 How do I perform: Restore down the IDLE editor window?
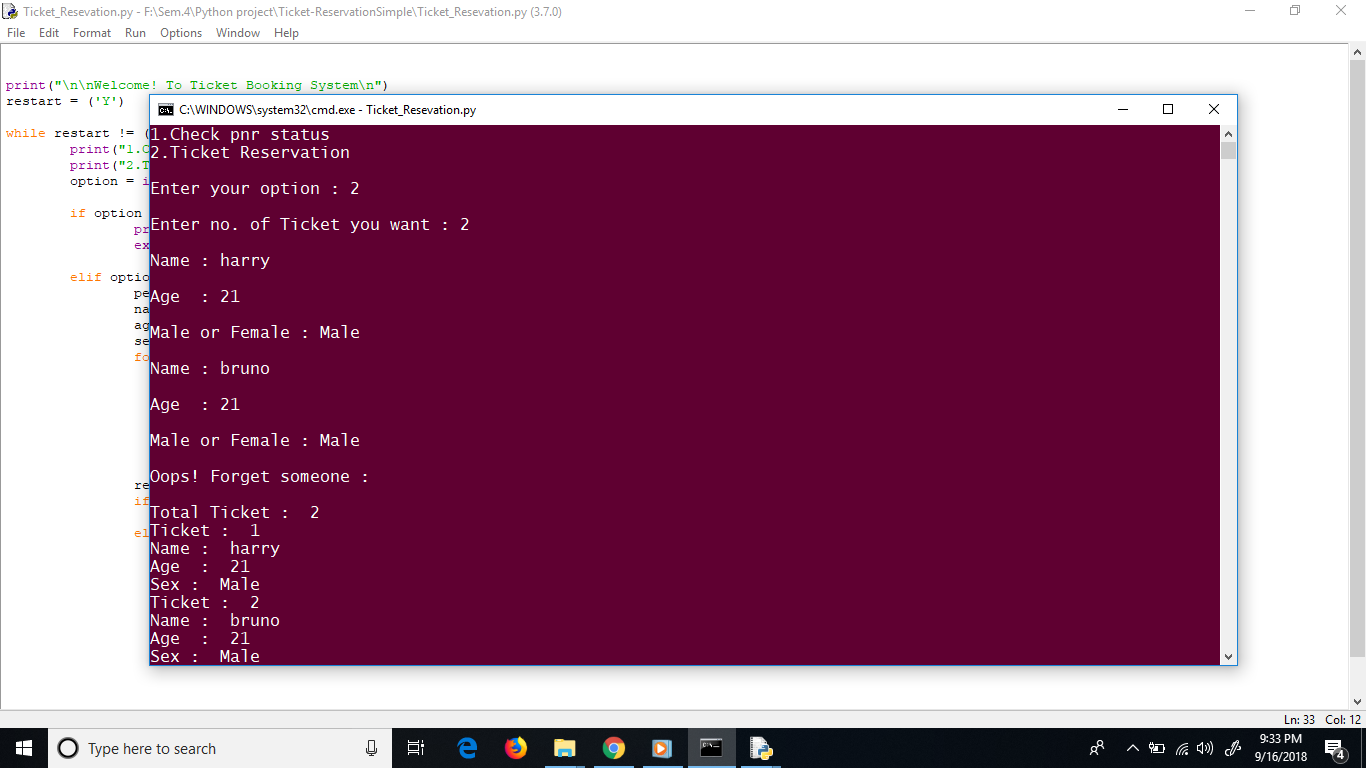1296,11
